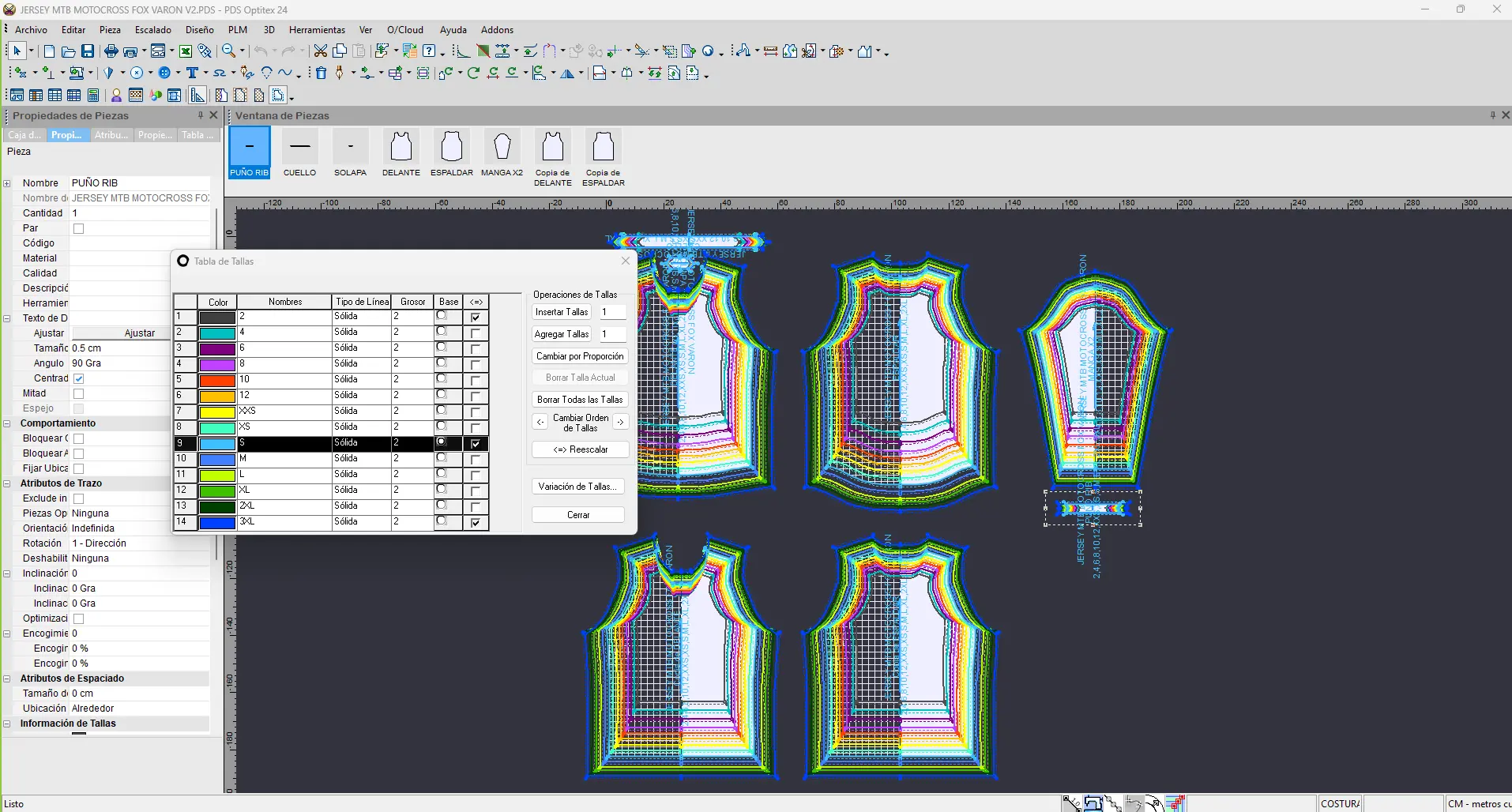Select the arrow pointer tool
This screenshot has width=1512, height=812.
pyautogui.click(x=17, y=51)
